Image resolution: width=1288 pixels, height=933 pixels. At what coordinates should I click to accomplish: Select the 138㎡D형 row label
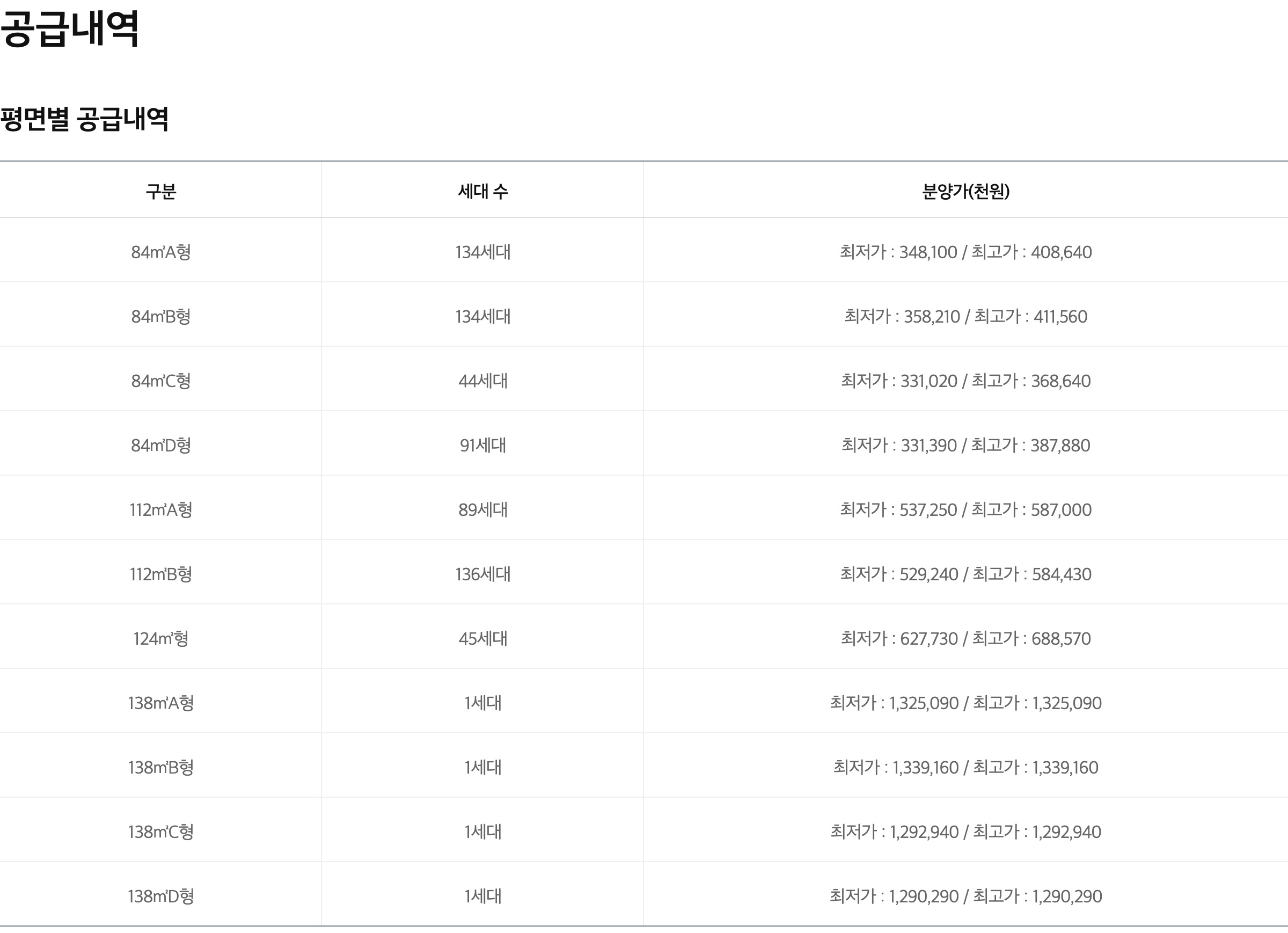(x=160, y=896)
